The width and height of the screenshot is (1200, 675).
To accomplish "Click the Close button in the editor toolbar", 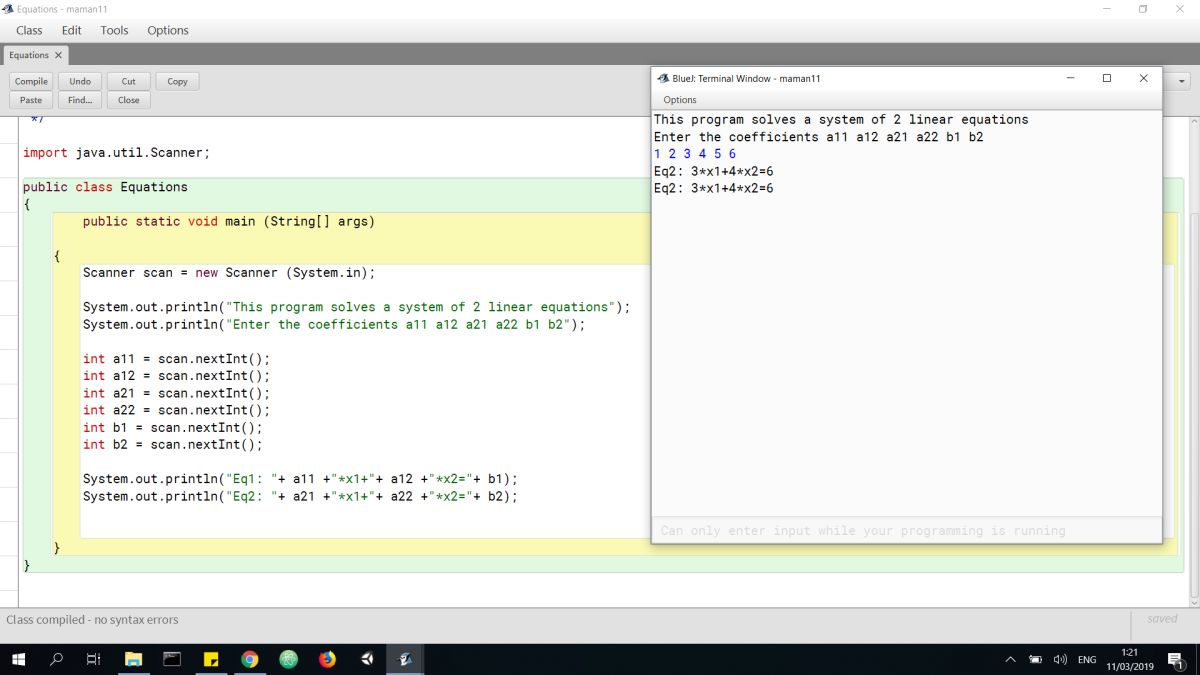I will (x=129, y=100).
